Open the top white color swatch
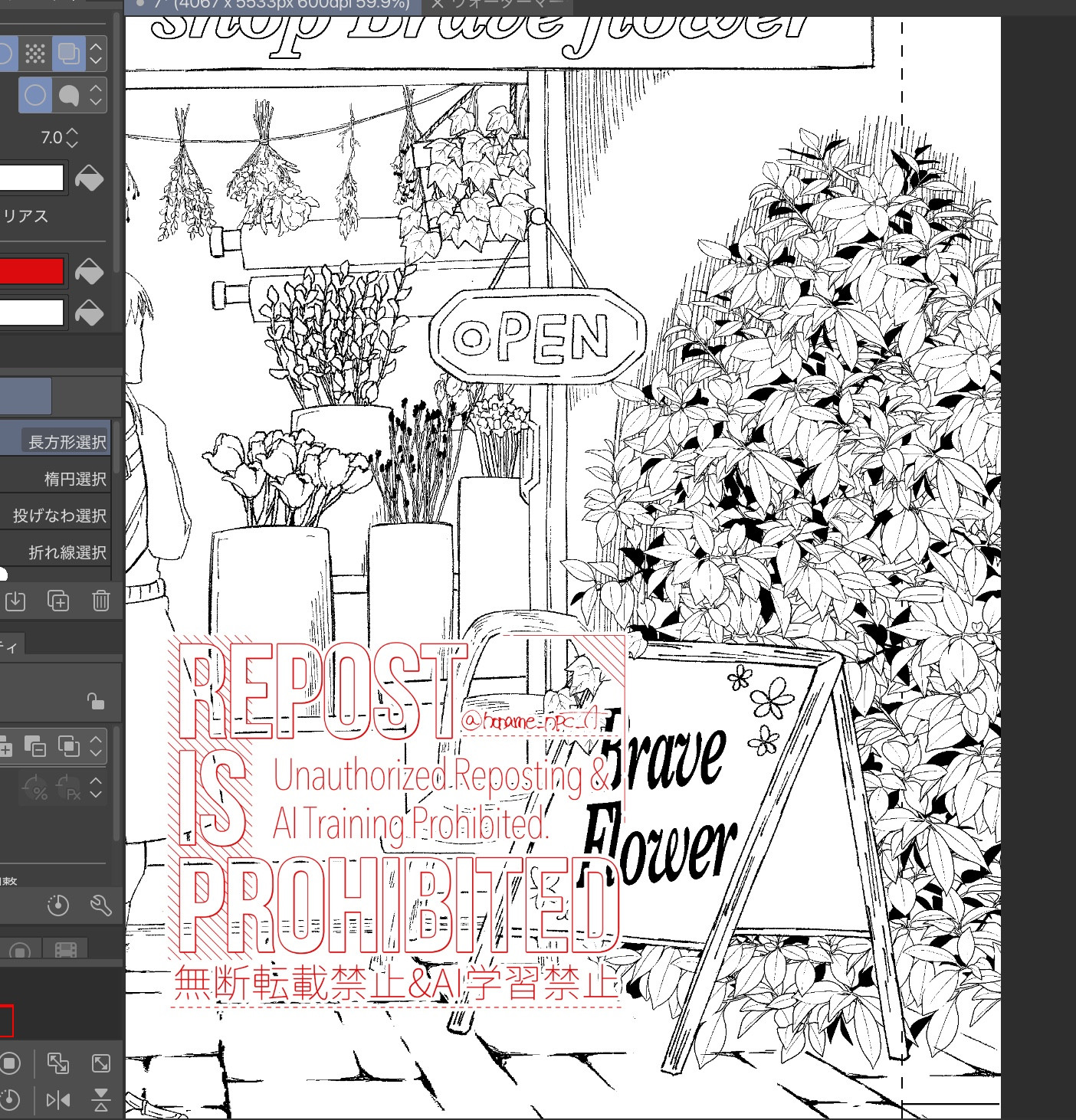 32,178
